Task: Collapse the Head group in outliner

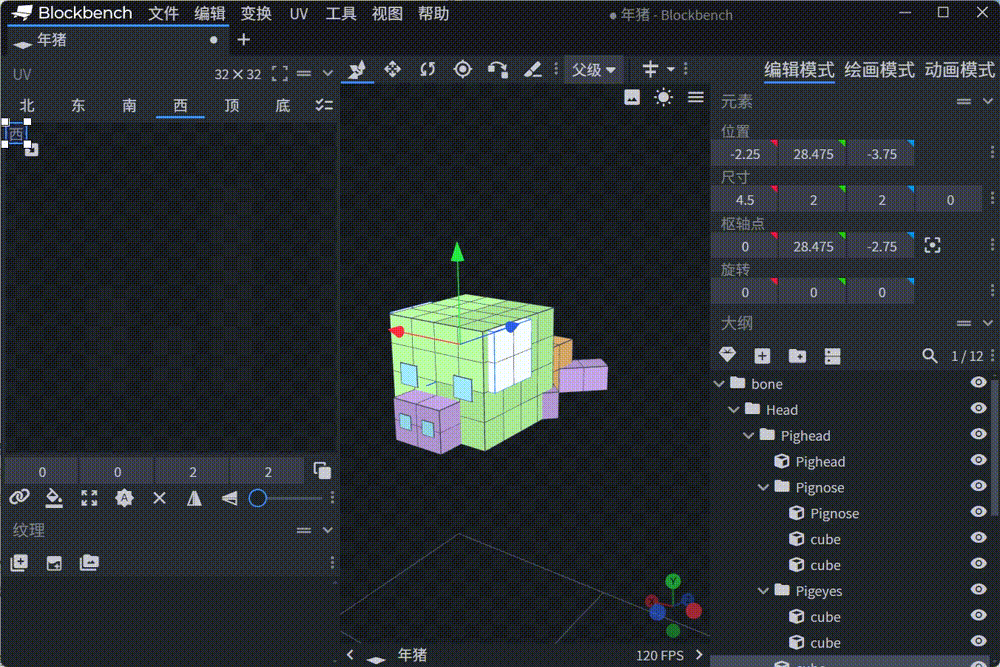Action: (733, 410)
